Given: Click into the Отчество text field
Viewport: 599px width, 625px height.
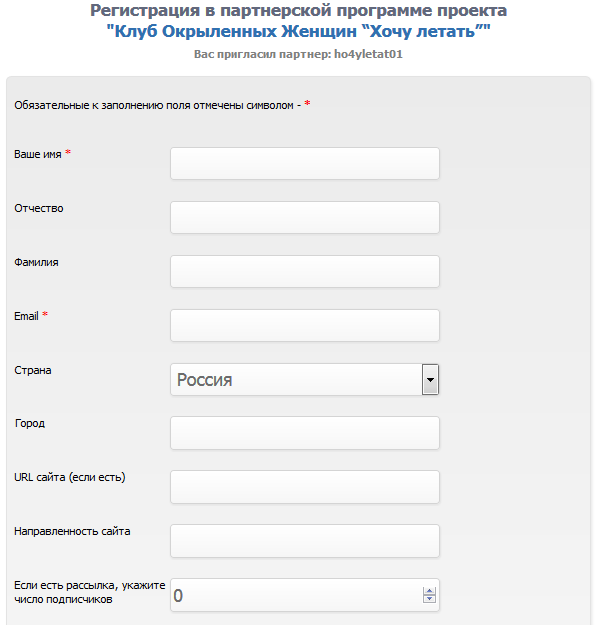Looking at the screenshot, I should 305,217.
